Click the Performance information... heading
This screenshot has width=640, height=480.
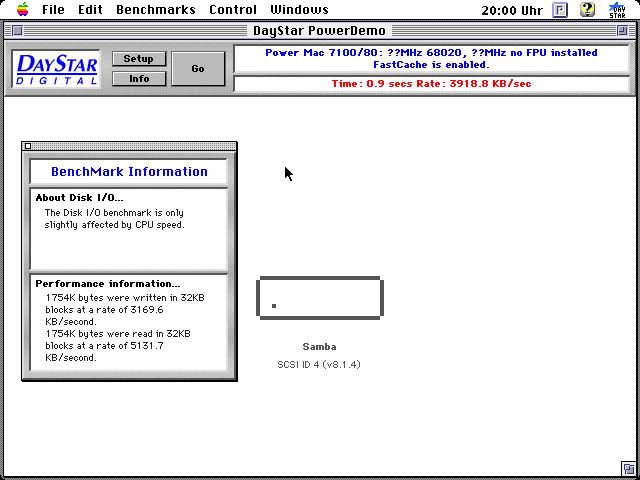pyautogui.click(x=108, y=284)
